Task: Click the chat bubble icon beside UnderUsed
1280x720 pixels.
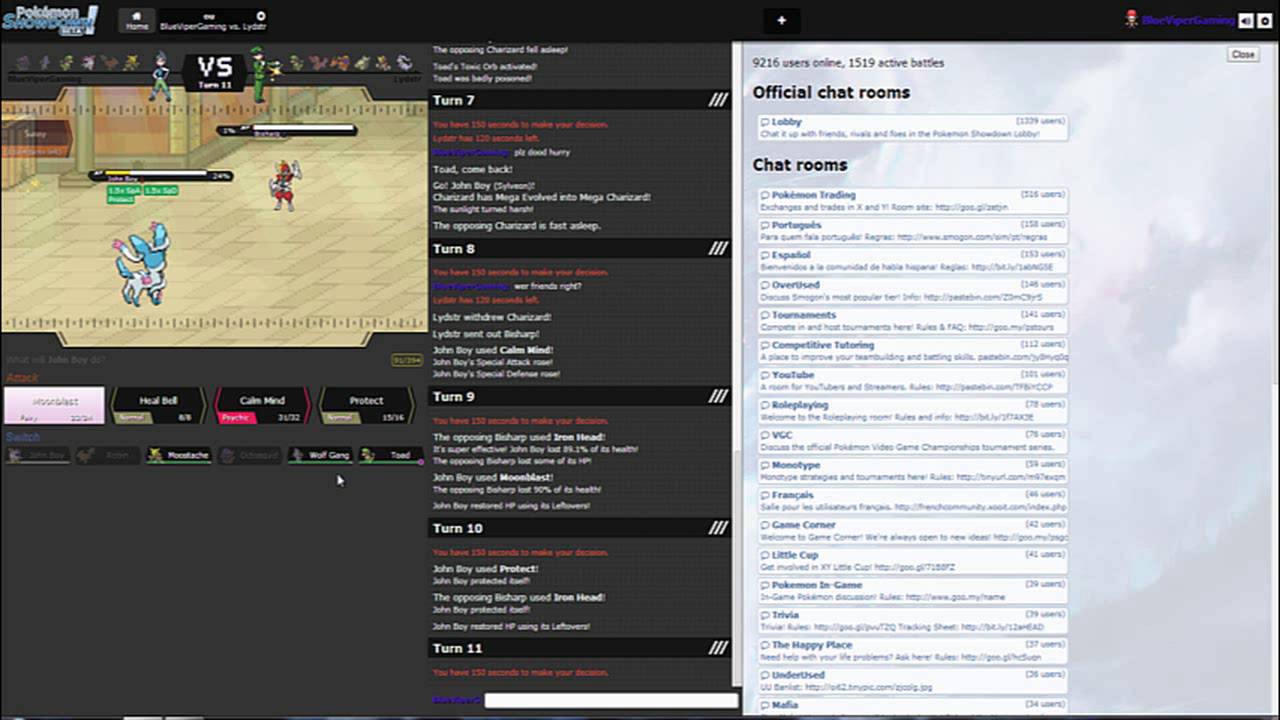Action: [x=765, y=676]
